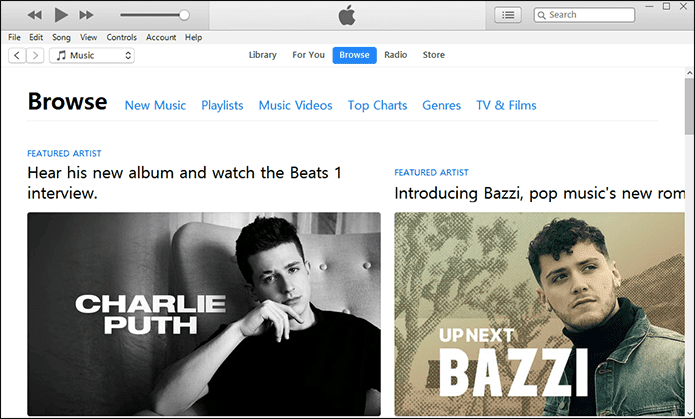Select the Browse tab
695x419 pixels.
[x=355, y=55]
